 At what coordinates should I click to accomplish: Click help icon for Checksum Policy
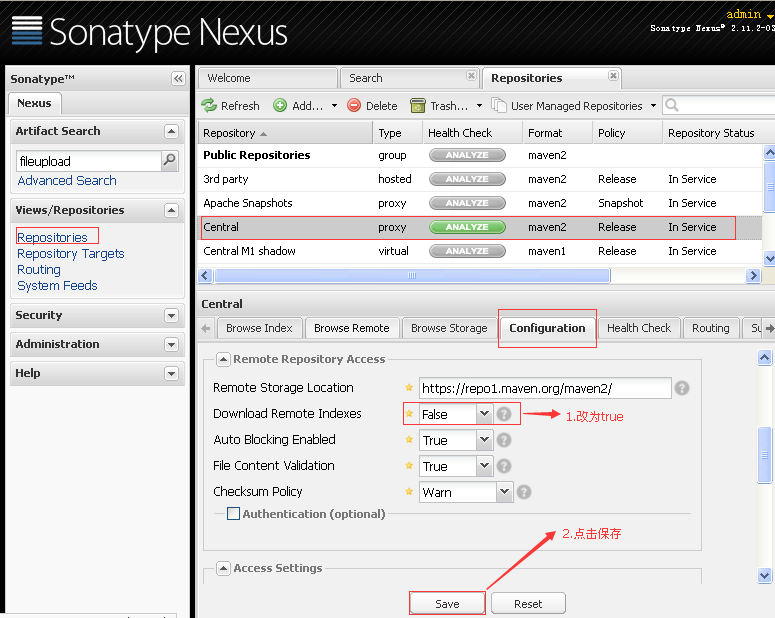tap(524, 492)
